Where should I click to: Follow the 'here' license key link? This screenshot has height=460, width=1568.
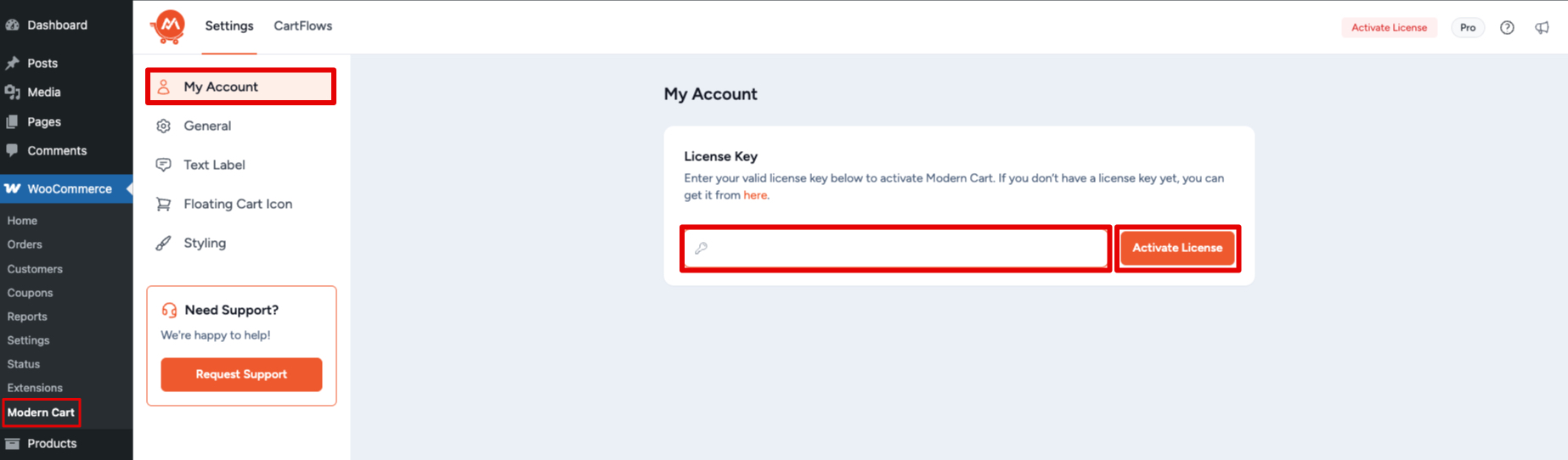tap(755, 195)
